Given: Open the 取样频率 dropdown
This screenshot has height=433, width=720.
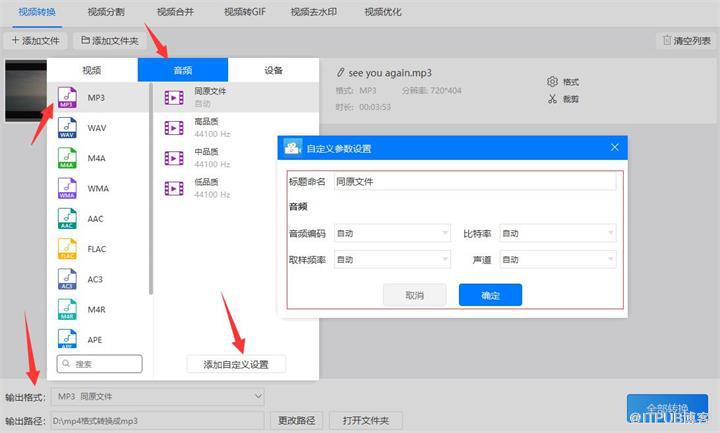Looking at the screenshot, I should (393, 259).
